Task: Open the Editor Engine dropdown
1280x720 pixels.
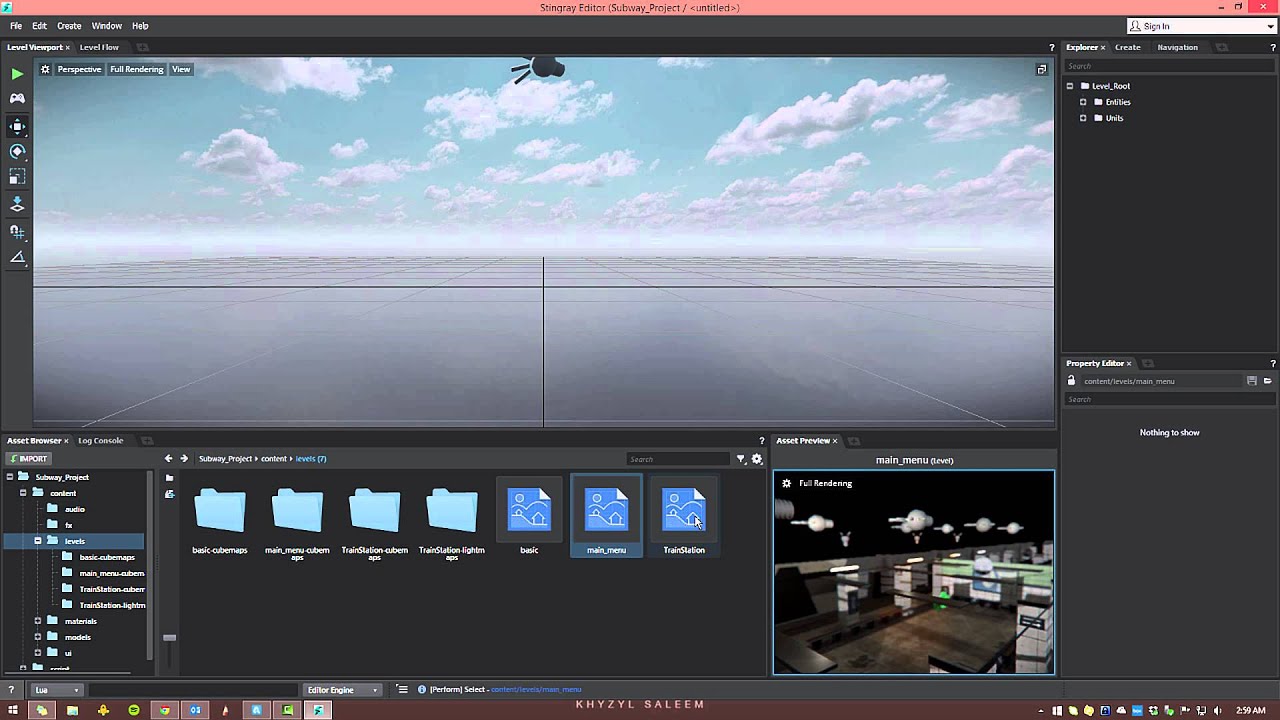Action: (342, 689)
